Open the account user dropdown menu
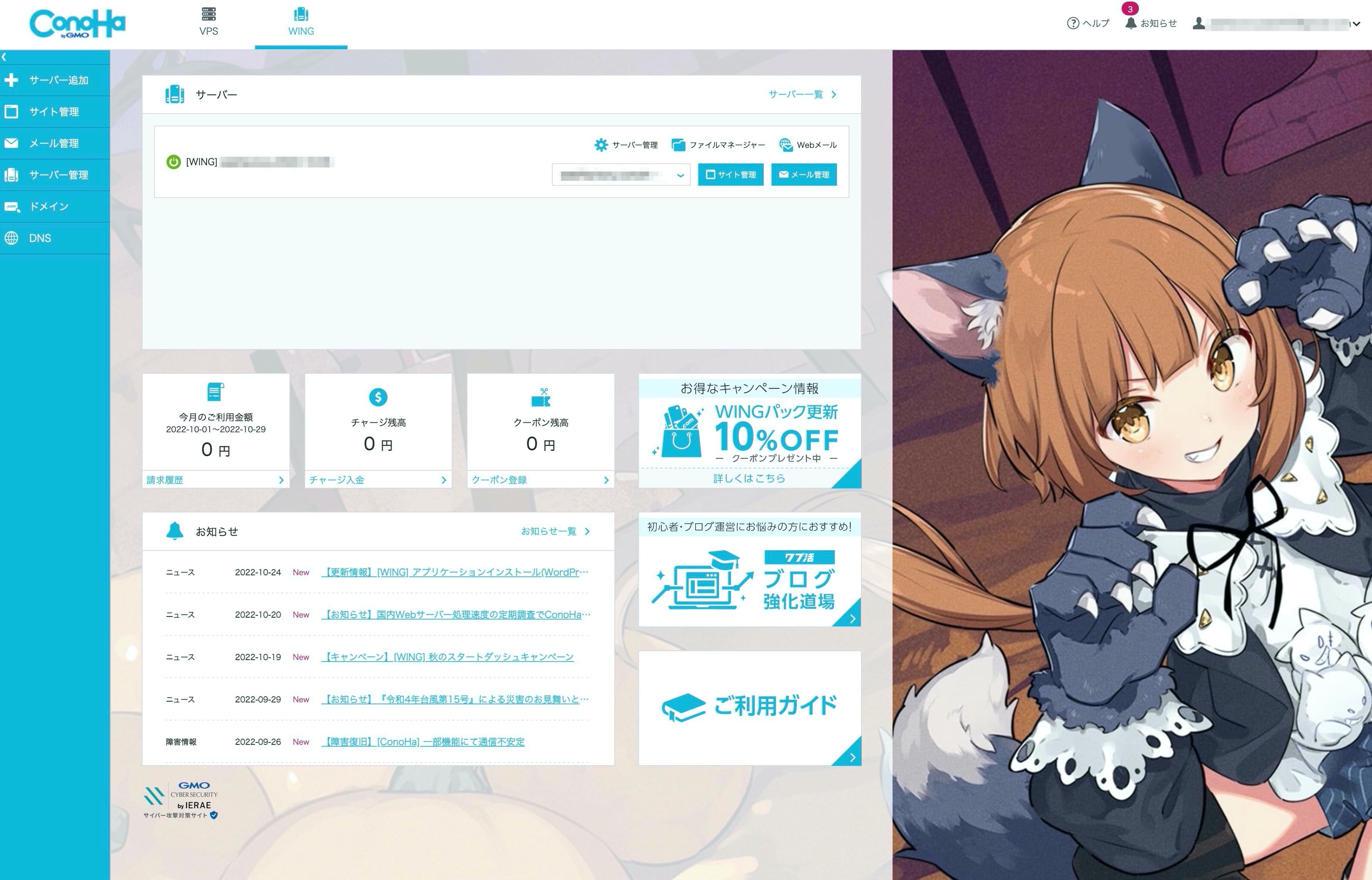The height and width of the screenshot is (880, 1372). click(x=1277, y=24)
